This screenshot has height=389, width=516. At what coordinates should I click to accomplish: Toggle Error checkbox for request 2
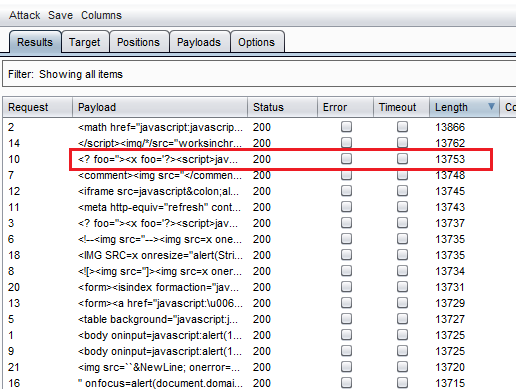[x=346, y=127]
